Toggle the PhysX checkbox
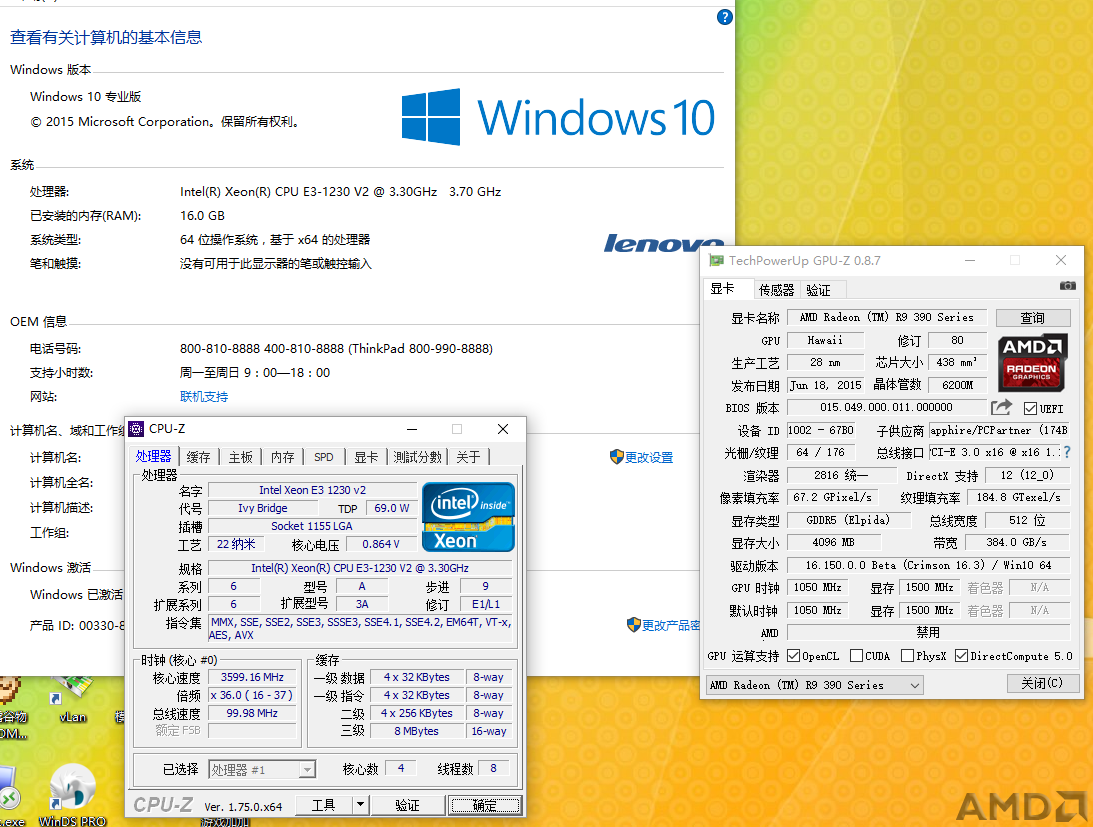The height and width of the screenshot is (827, 1093). pos(908,655)
